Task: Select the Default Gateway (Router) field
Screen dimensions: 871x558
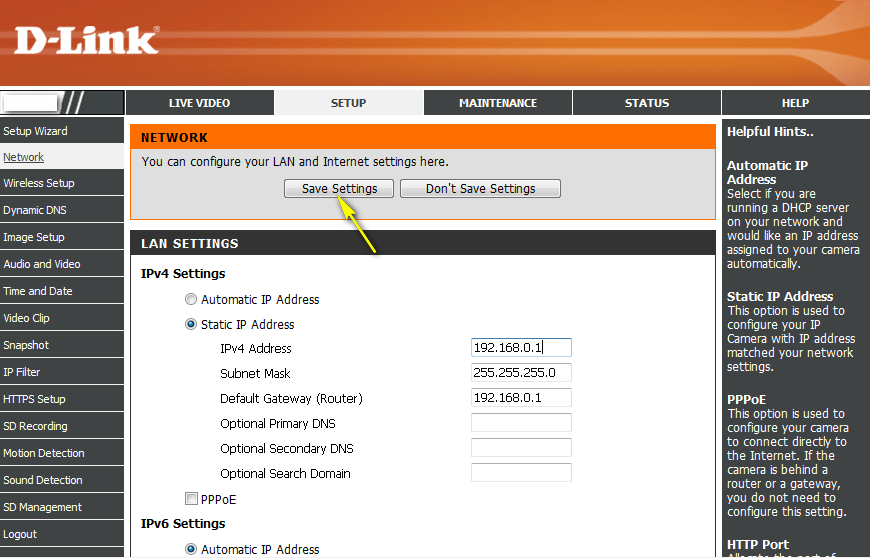Action: pyautogui.click(x=521, y=398)
